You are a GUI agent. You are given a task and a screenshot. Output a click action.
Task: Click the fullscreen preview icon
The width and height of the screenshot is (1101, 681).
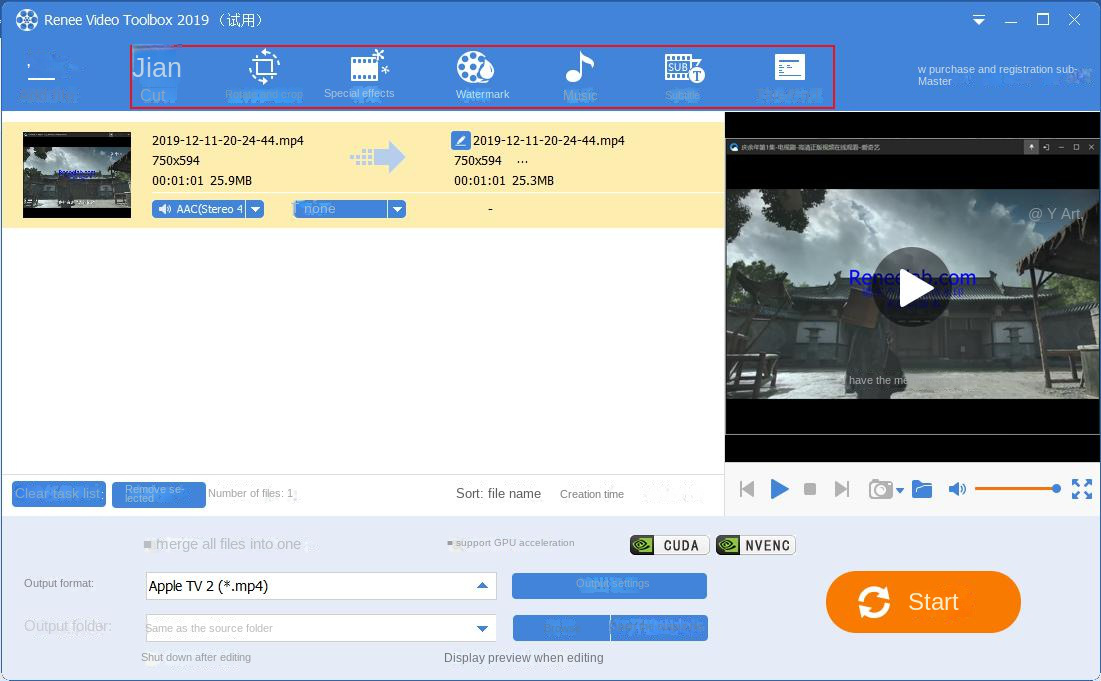coord(1081,489)
